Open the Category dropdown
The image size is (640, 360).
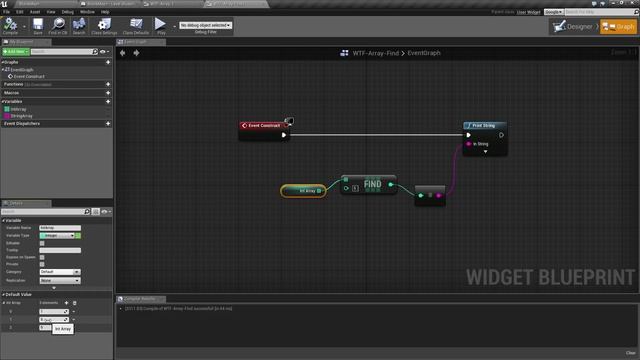60,272
